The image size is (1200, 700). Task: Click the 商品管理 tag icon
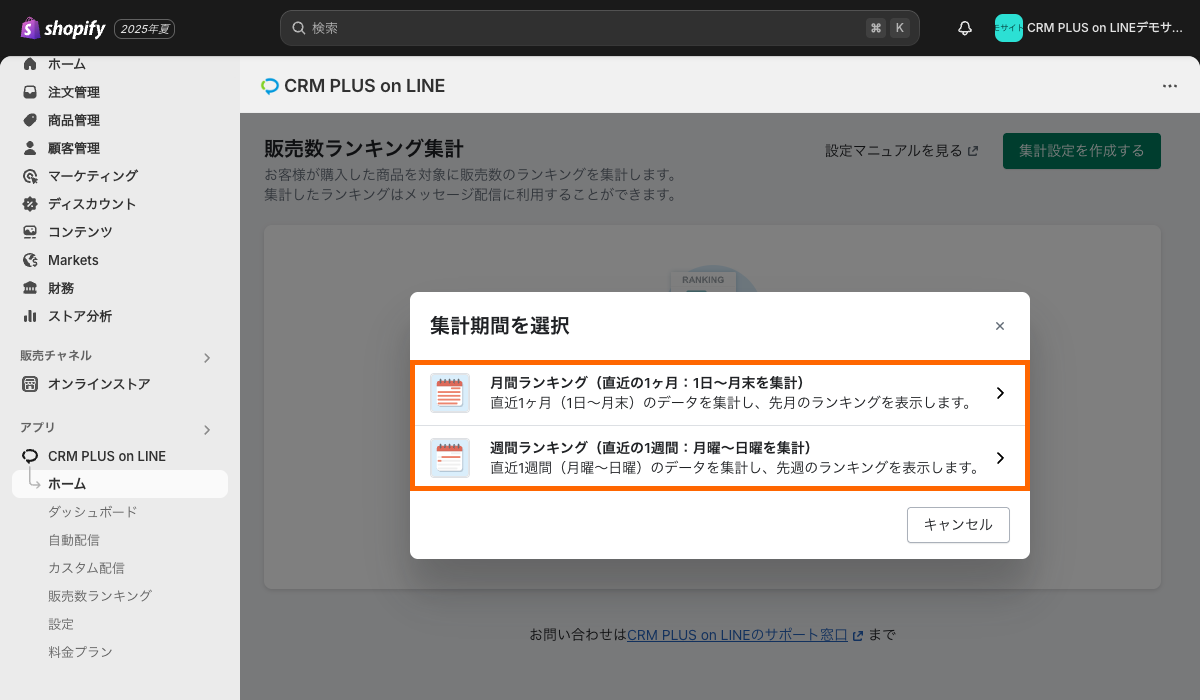(x=30, y=120)
